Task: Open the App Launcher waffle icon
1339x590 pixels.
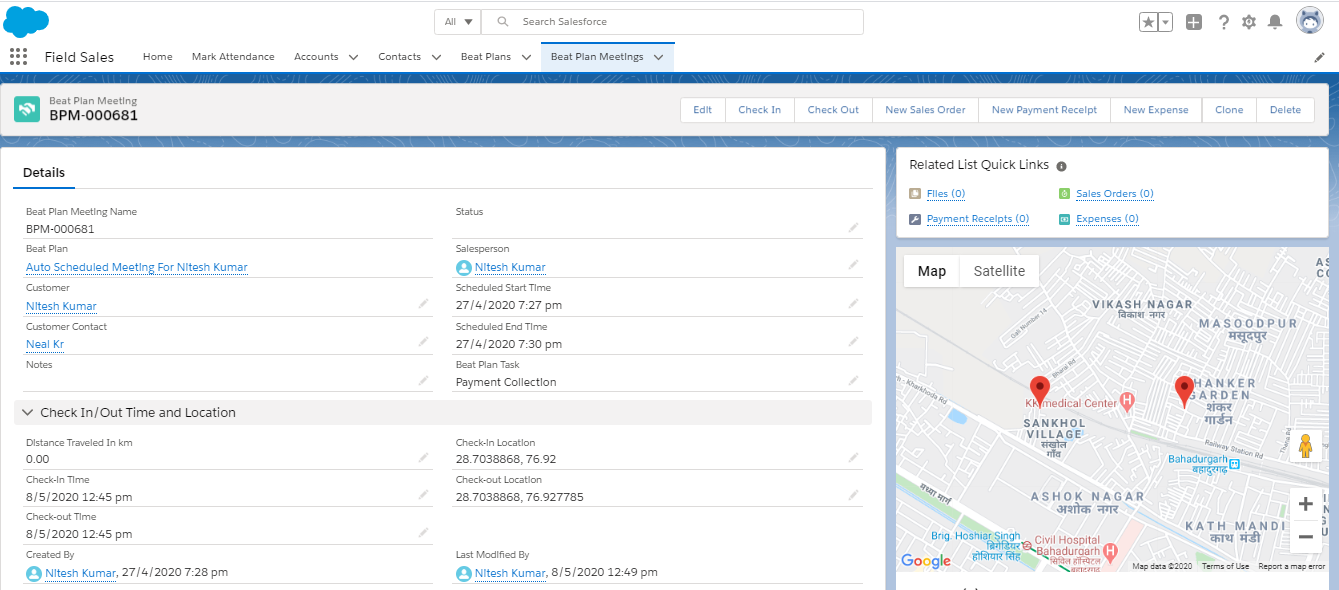Action: (x=18, y=56)
